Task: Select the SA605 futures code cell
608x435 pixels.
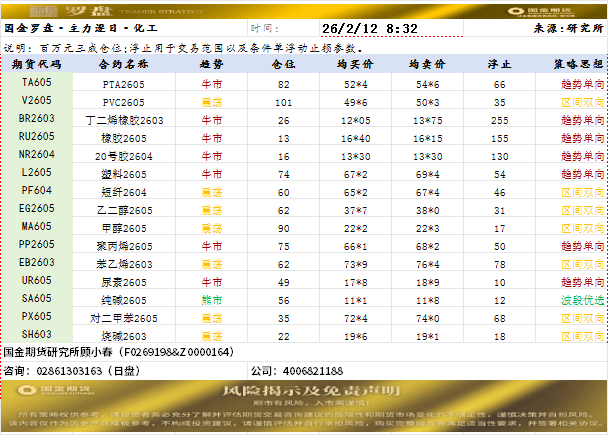Action: pos(36,299)
